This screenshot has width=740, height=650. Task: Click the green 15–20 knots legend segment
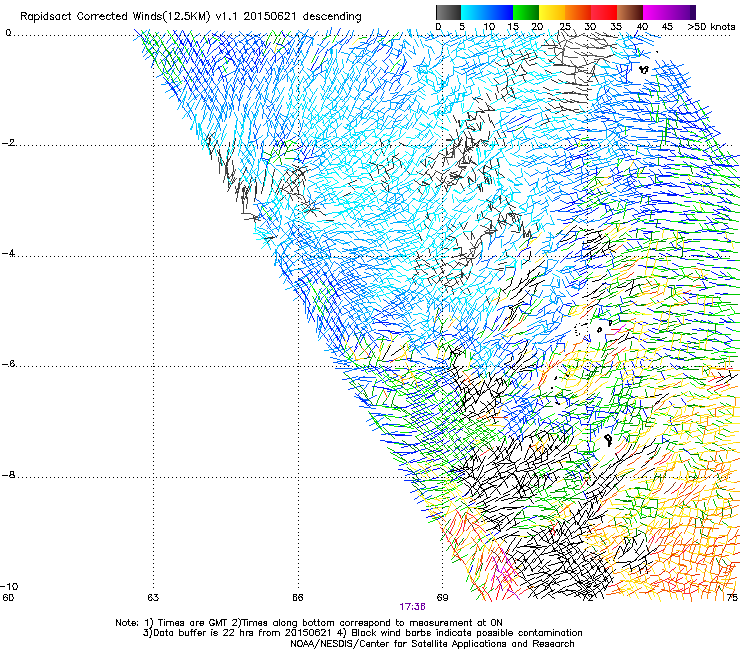point(526,12)
